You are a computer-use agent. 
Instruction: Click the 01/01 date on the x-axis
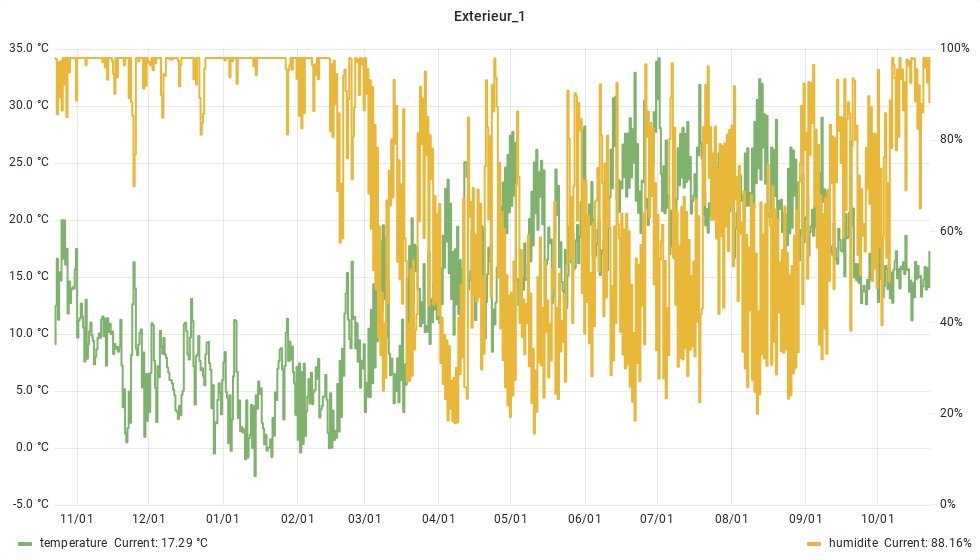coord(222,519)
